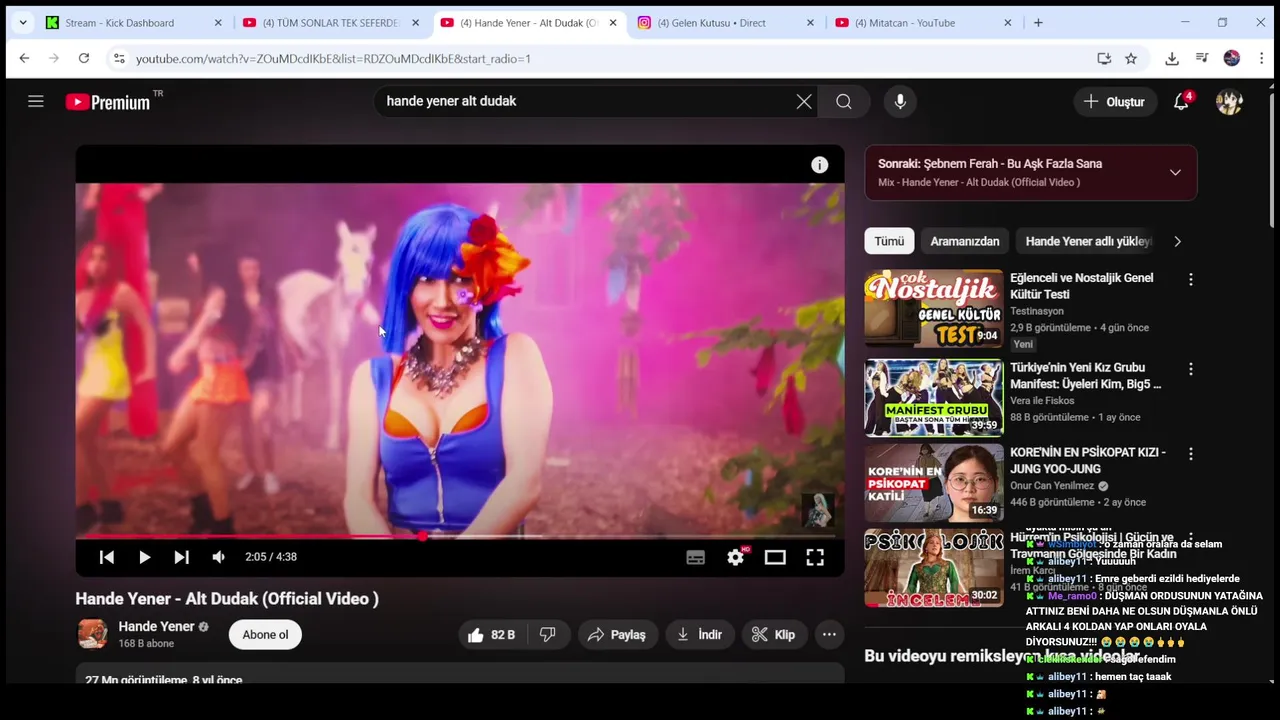Screen dimensions: 1280x720
Task: Open account avatar menu
Action: pyautogui.click(x=1229, y=101)
